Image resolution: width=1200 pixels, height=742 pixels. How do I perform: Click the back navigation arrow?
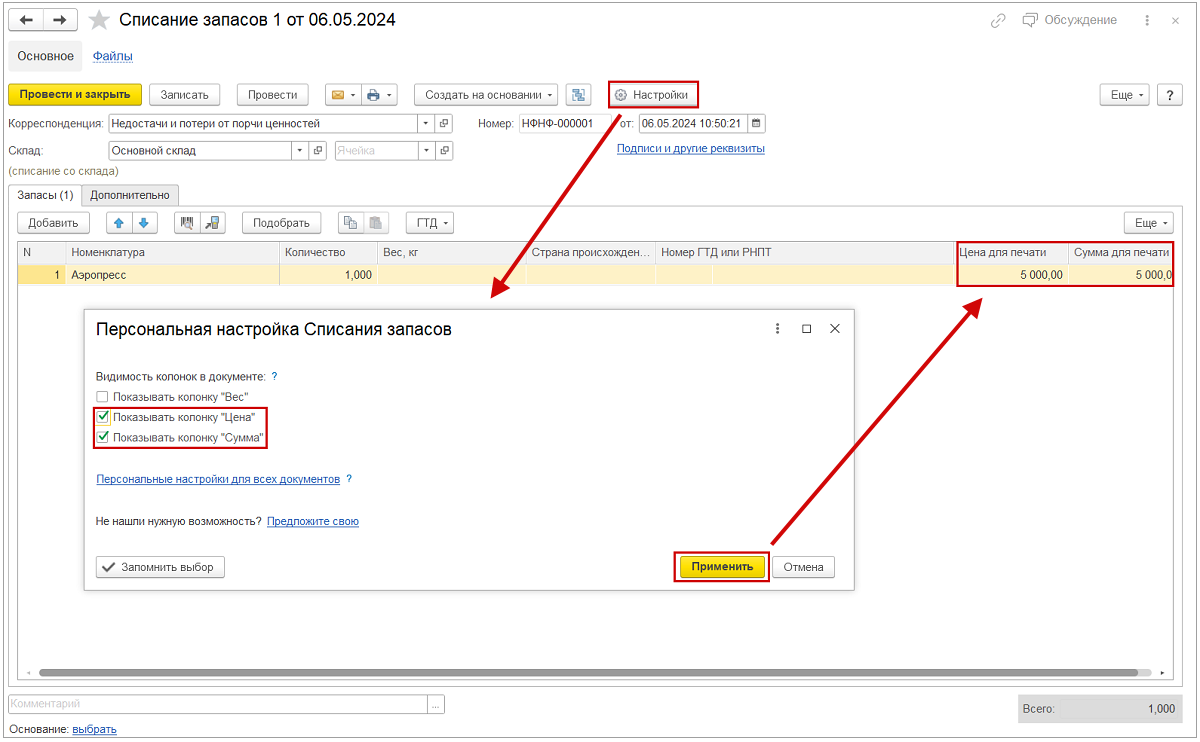[x=27, y=21]
